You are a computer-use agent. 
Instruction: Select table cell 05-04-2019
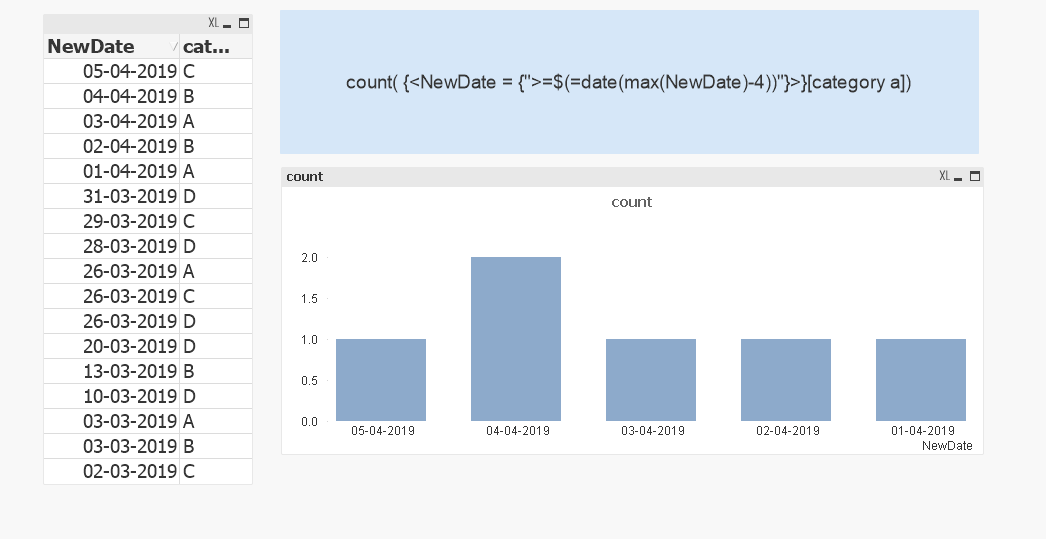(111, 71)
